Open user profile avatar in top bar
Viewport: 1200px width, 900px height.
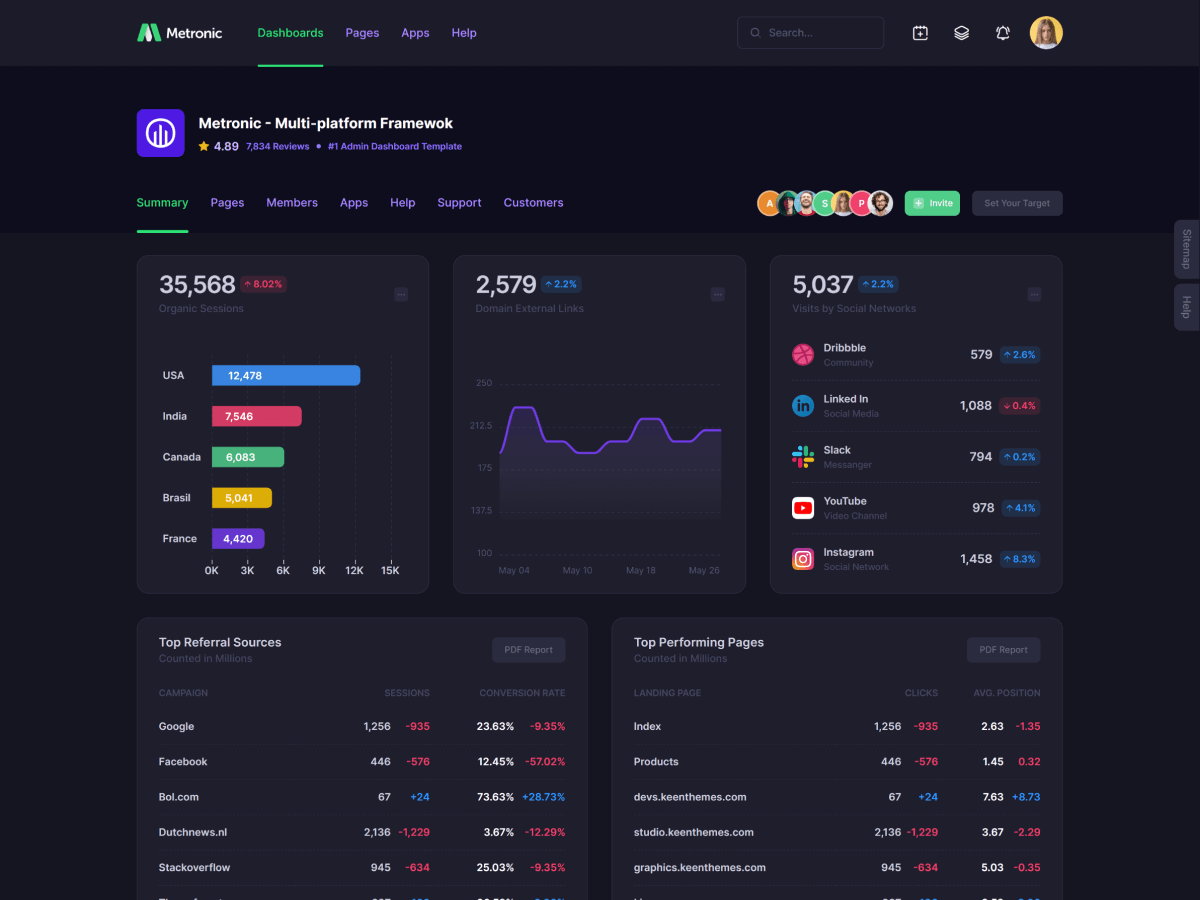(1046, 33)
